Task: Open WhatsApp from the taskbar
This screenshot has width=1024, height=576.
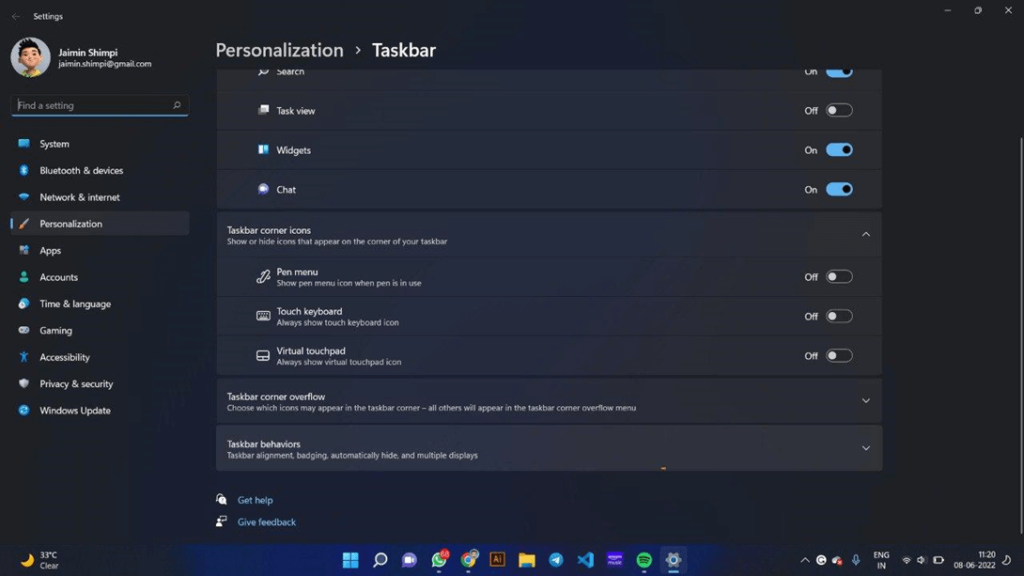Action: tap(439, 559)
